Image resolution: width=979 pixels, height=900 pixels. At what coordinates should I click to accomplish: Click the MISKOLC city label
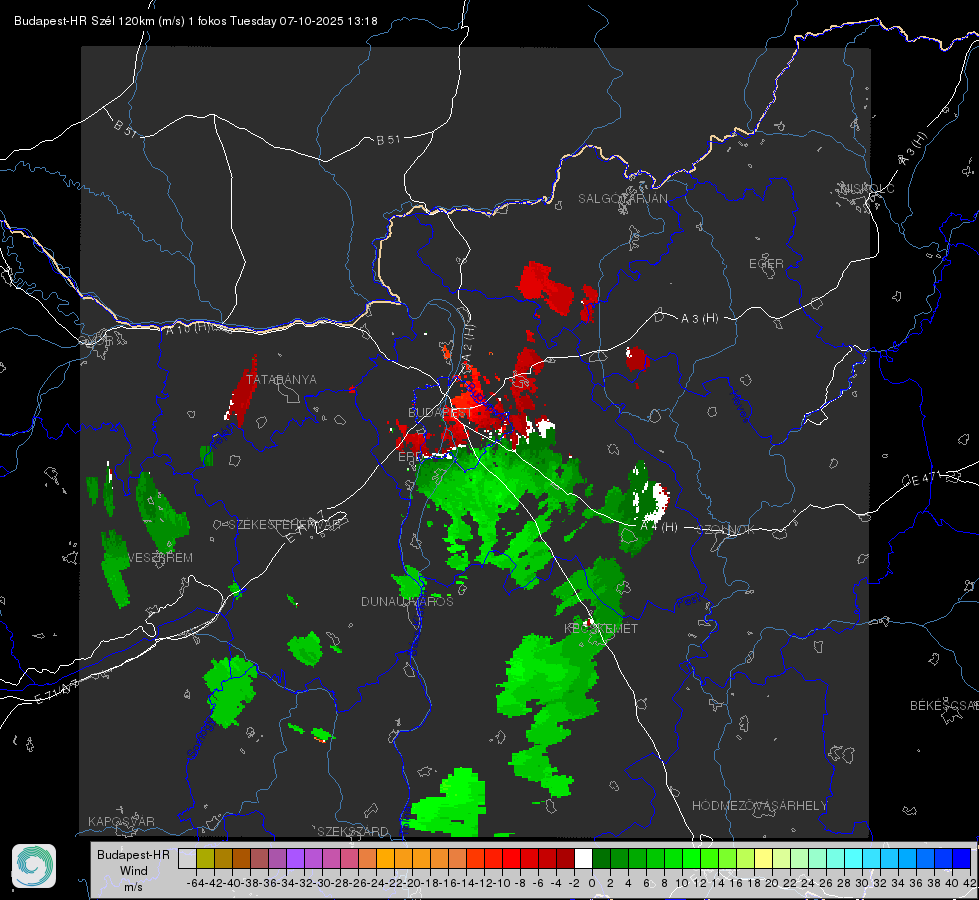click(867, 188)
